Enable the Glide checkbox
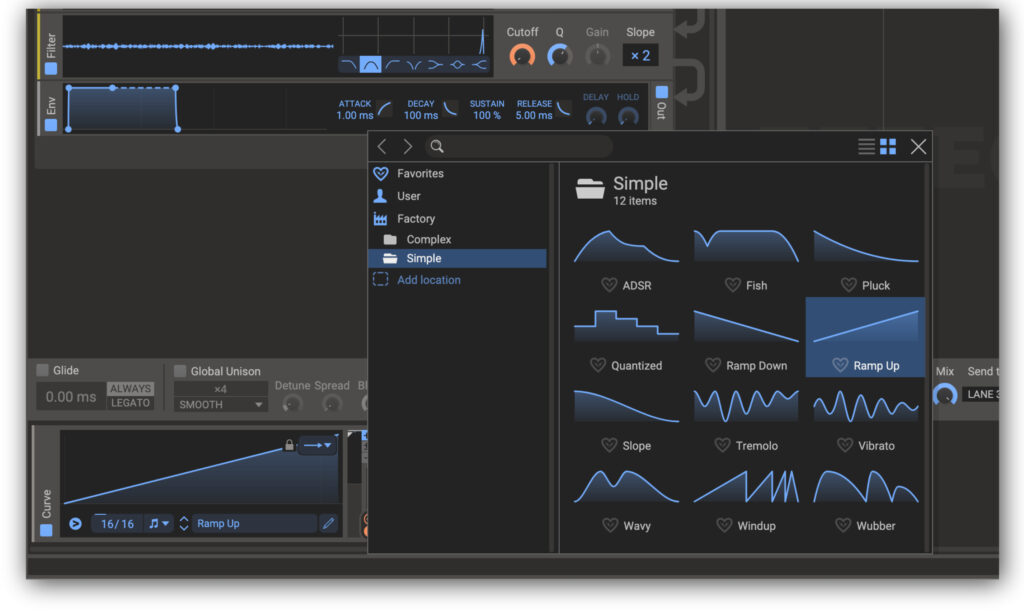The image size is (1024, 614). (42, 370)
